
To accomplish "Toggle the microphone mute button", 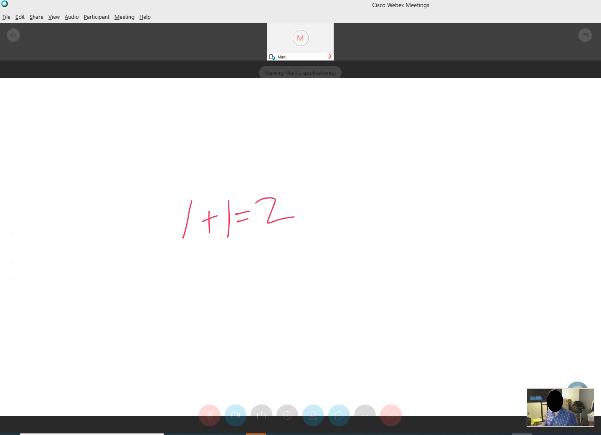I will pos(210,414).
